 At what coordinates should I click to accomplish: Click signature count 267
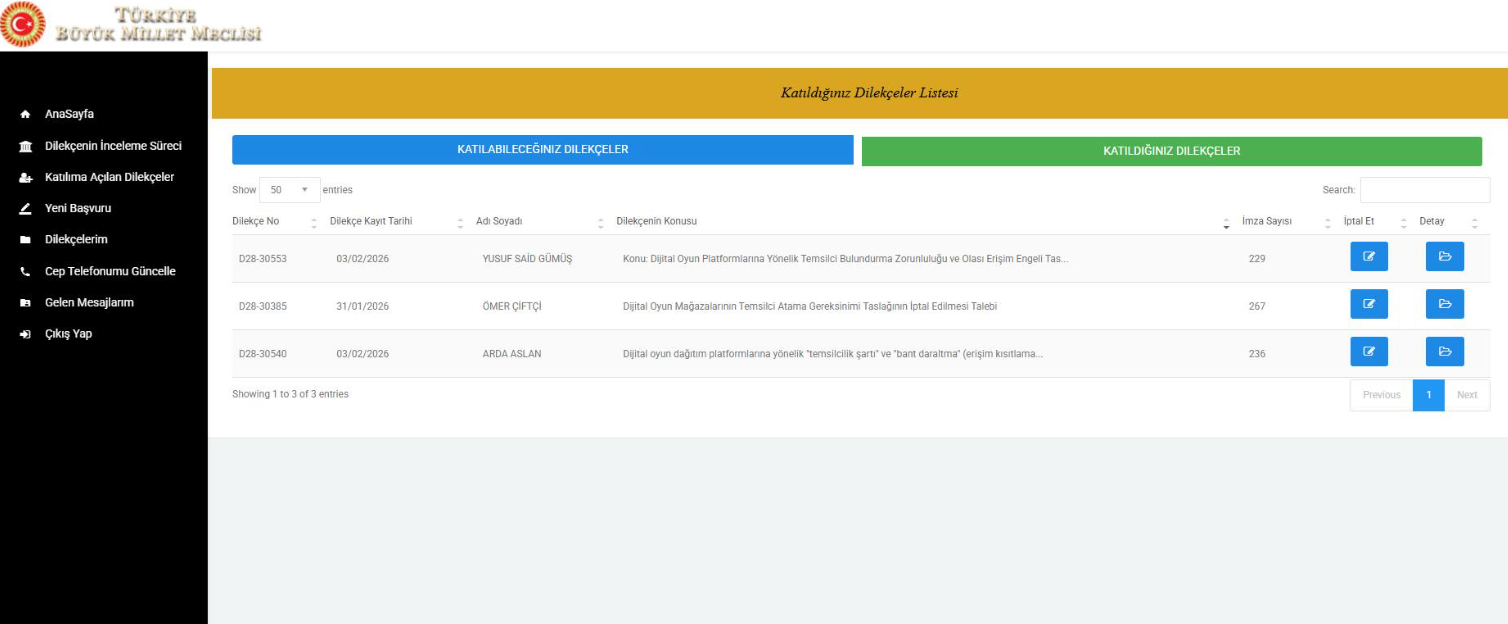pyautogui.click(x=1257, y=306)
